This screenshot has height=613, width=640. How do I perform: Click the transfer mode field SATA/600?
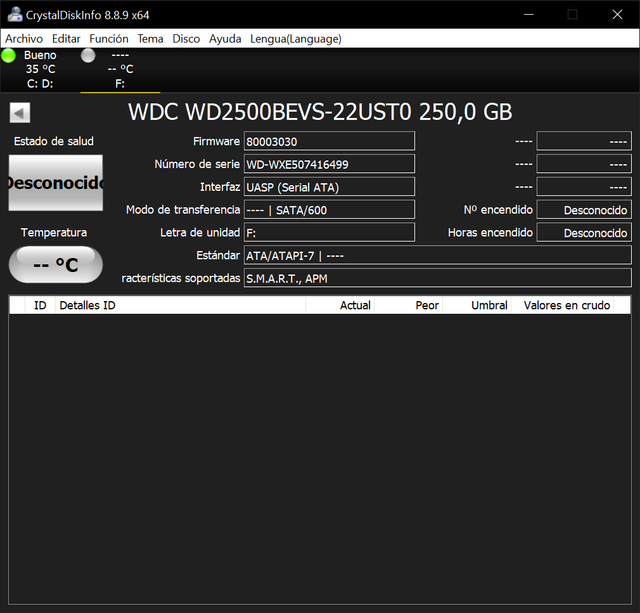click(329, 210)
